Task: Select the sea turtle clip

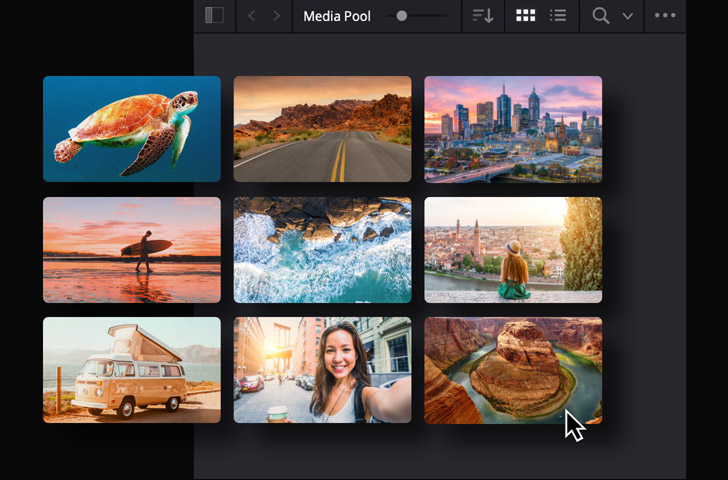Action: click(x=132, y=129)
